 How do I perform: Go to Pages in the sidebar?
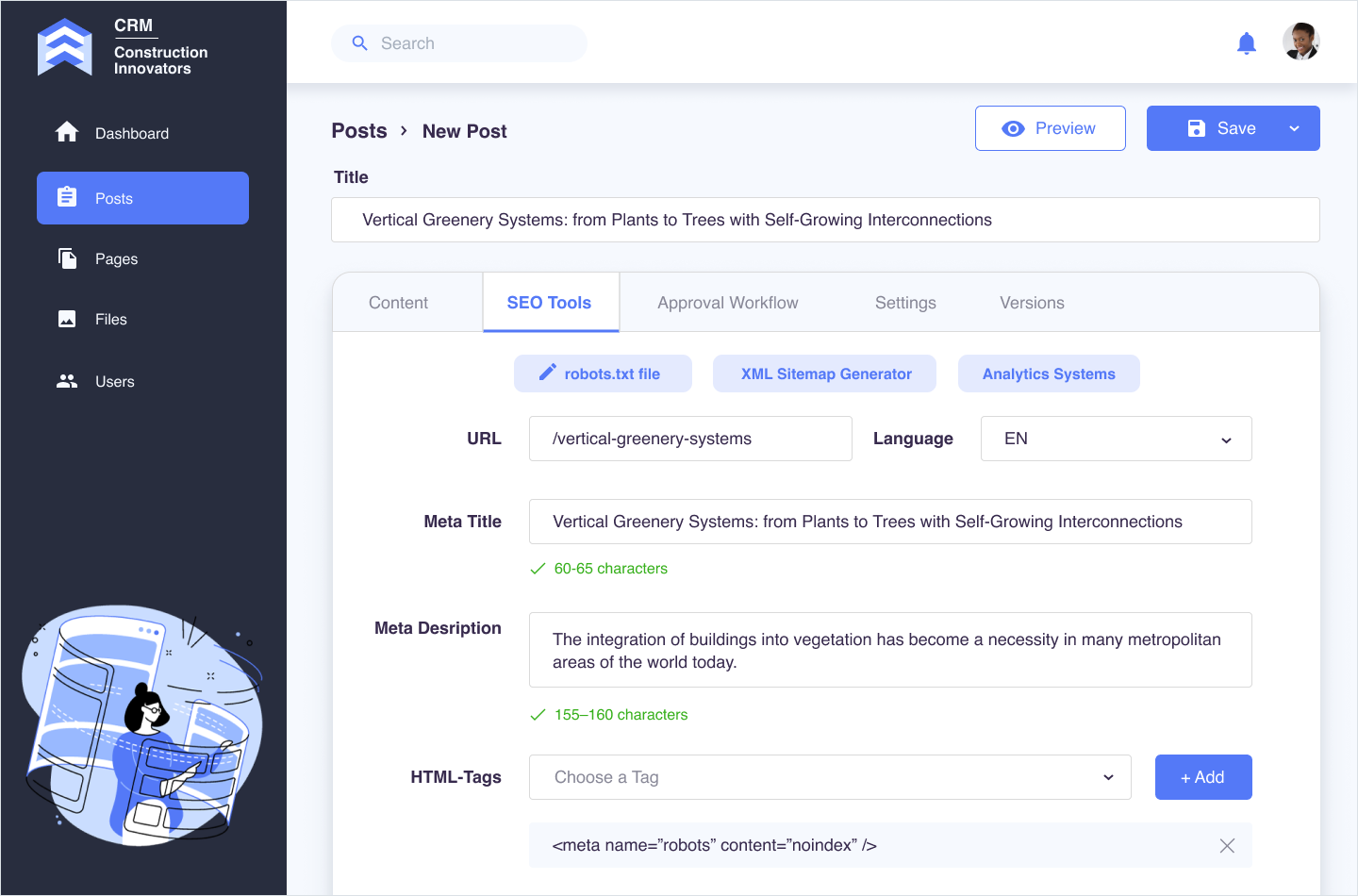click(x=116, y=259)
